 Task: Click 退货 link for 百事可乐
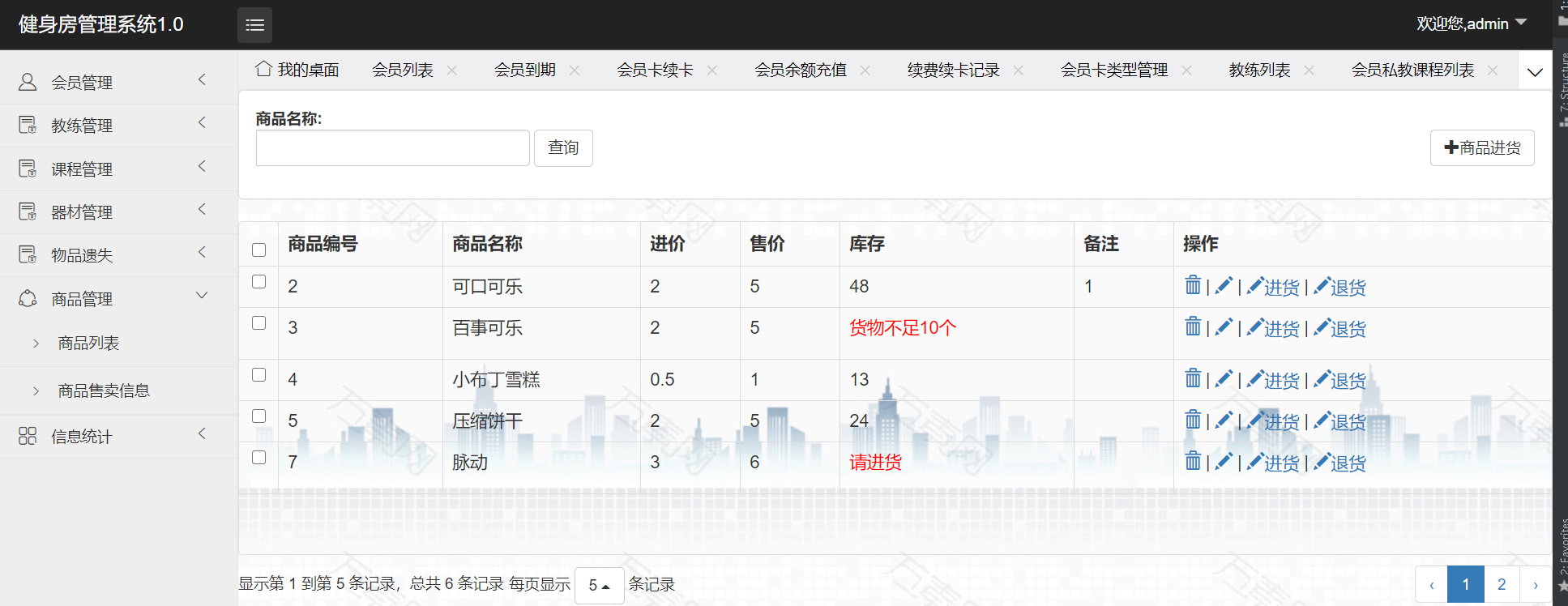click(x=1340, y=328)
